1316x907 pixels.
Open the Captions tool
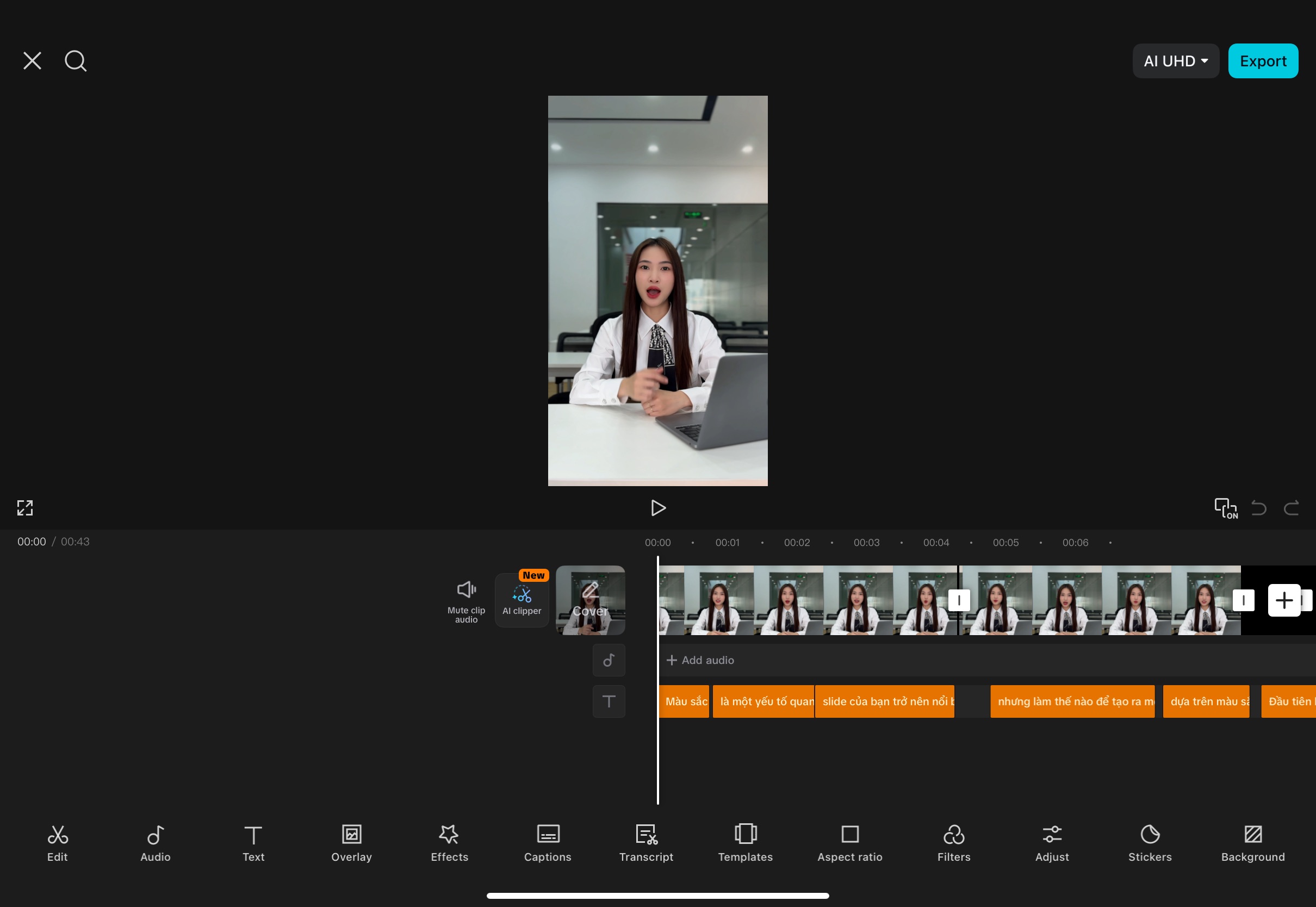(548, 843)
